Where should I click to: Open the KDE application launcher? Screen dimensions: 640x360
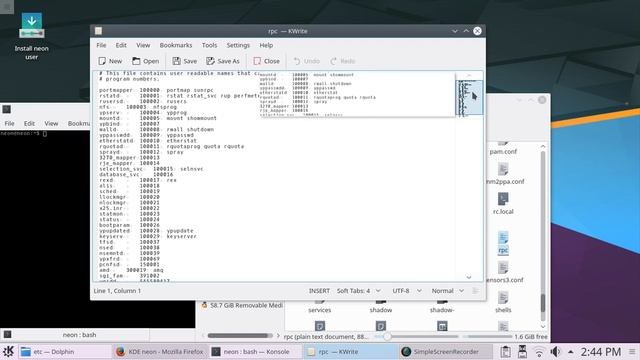(8, 351)
